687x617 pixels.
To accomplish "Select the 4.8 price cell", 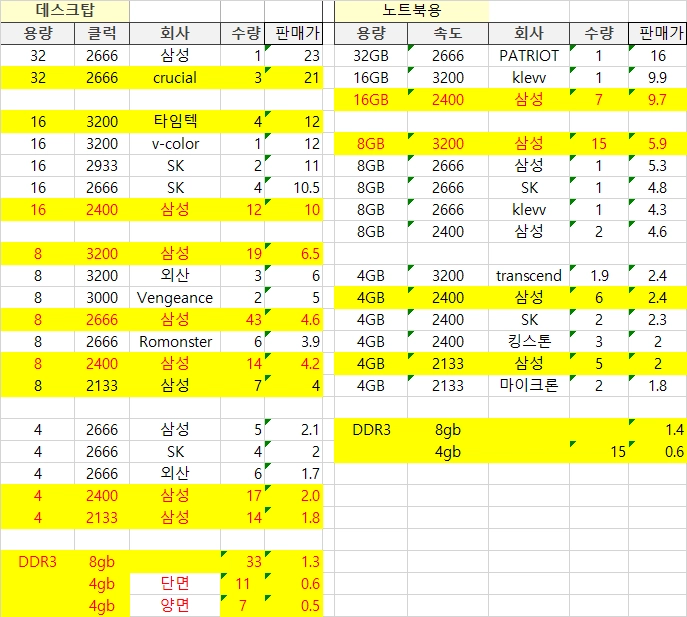I will [x=657, y=188].
